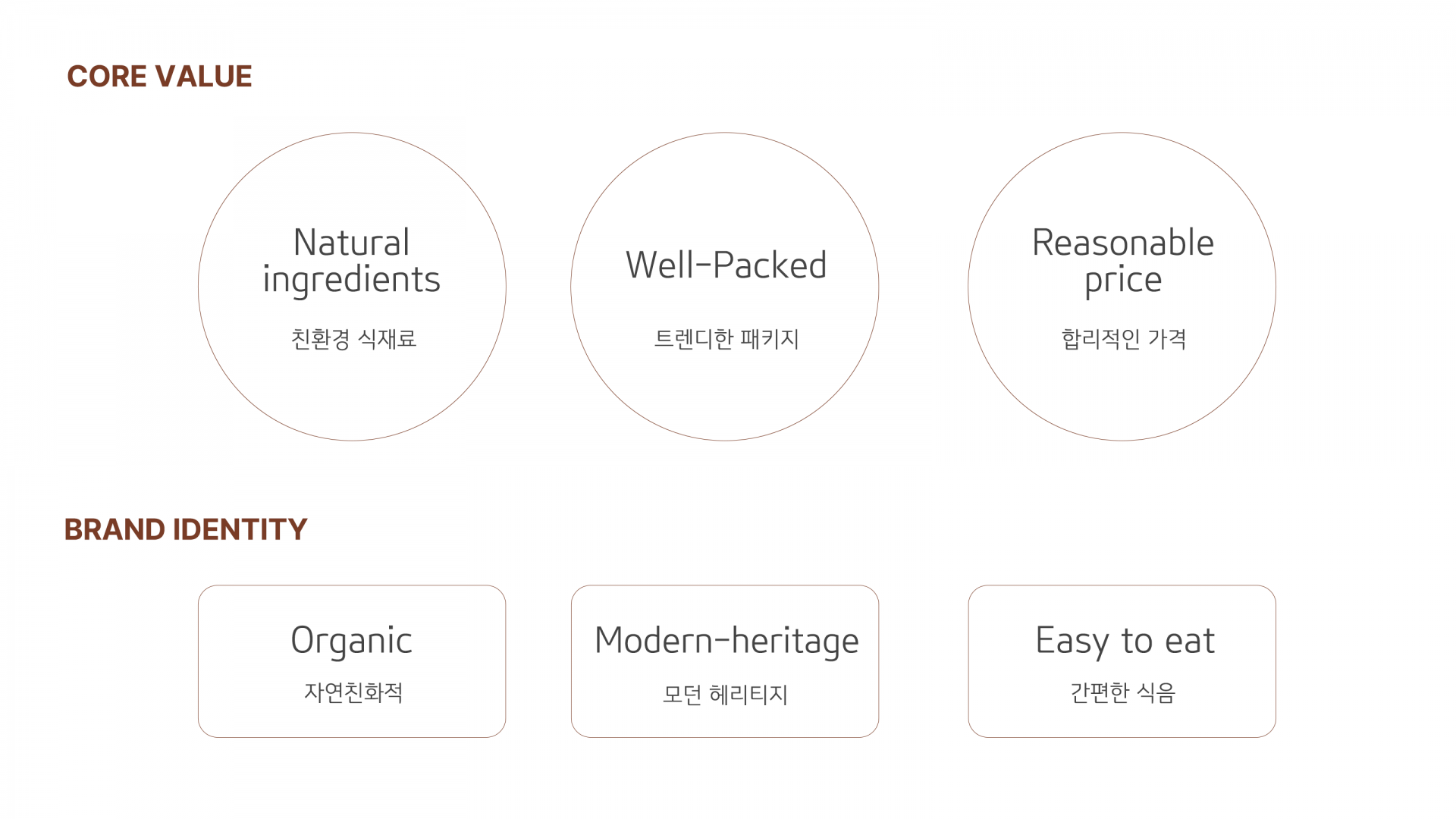This screenshot has height=819, width=1456.
Task: Click the 합리적인 가격 subtitle
Action: coord(1123,338)
